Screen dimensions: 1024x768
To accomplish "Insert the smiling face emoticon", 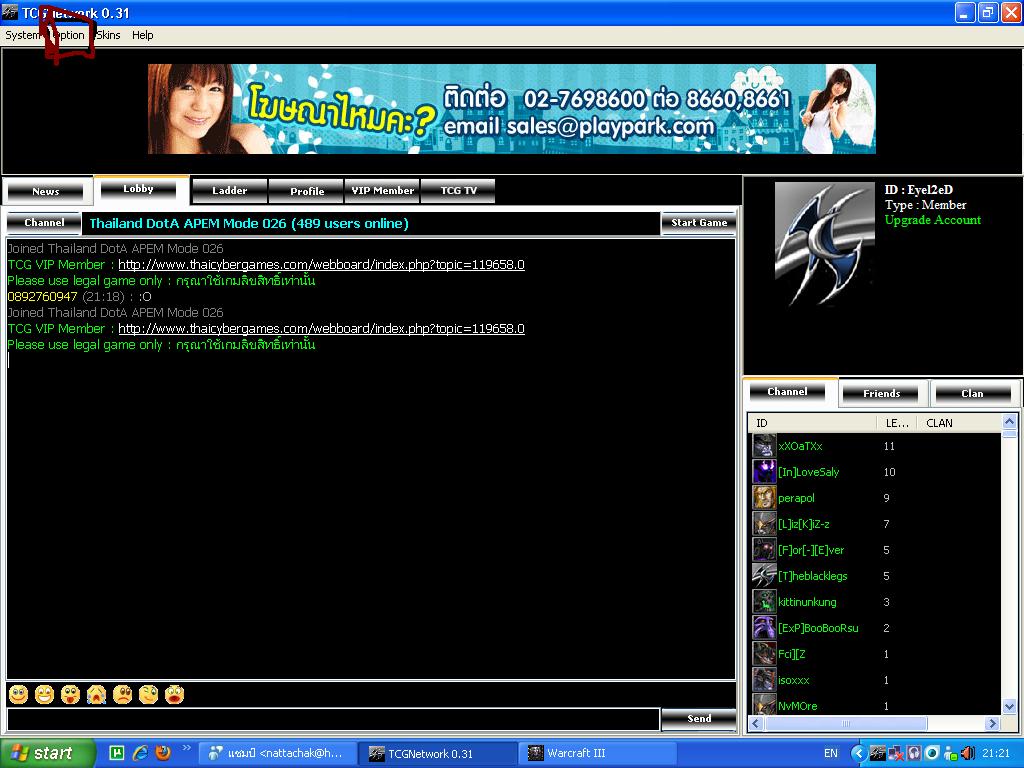I will (x=18, y=694).
